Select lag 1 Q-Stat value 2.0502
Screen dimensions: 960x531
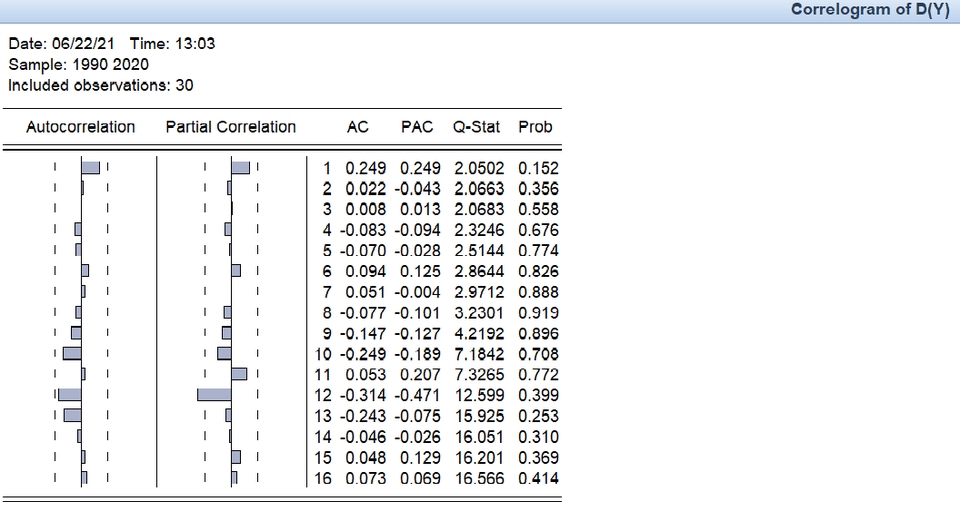click(479, 168)
